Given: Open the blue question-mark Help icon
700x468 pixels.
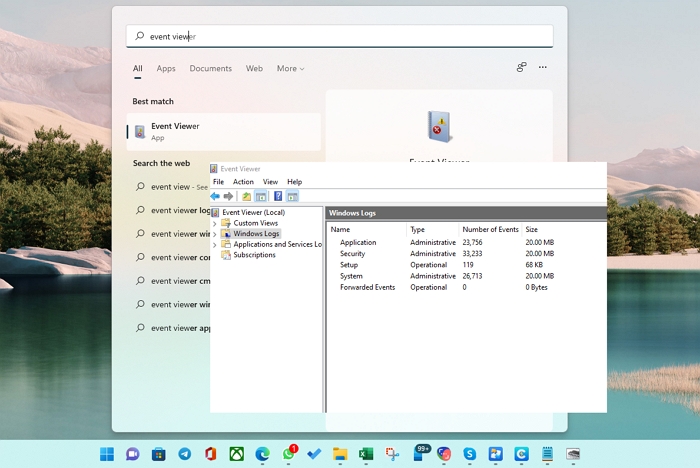Looking at the screenshot, I should 278,196.
